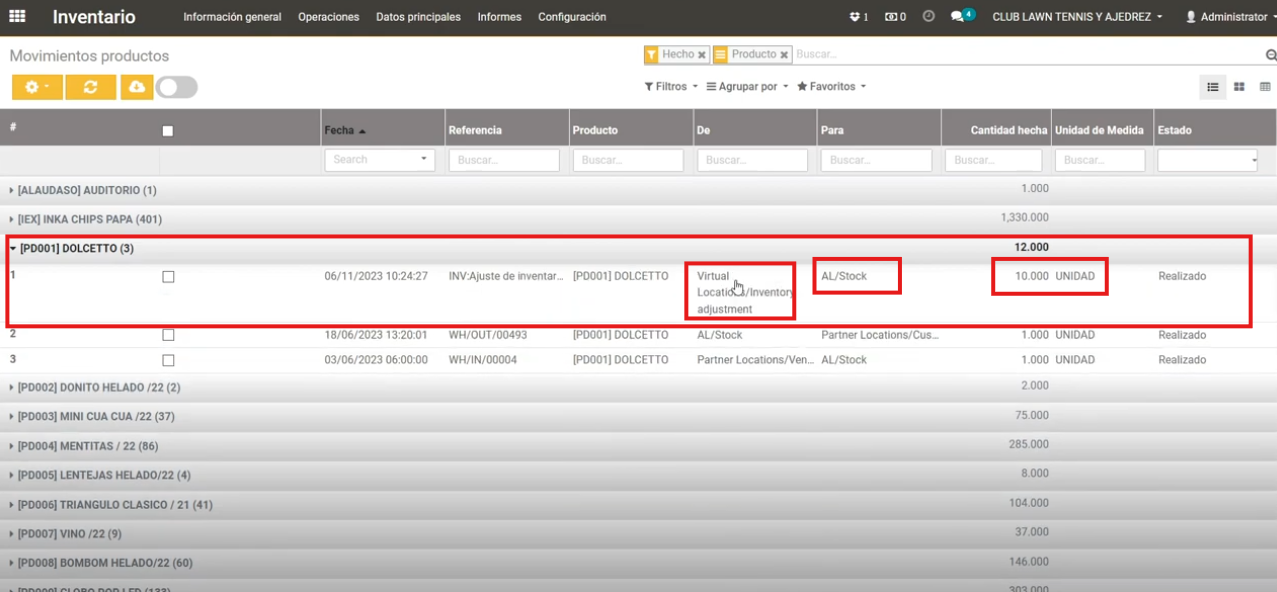The image size is (1277, 592).
Task: Collapse the [PD001] DOLCETTO group
Action: click(x=70, y=248)
